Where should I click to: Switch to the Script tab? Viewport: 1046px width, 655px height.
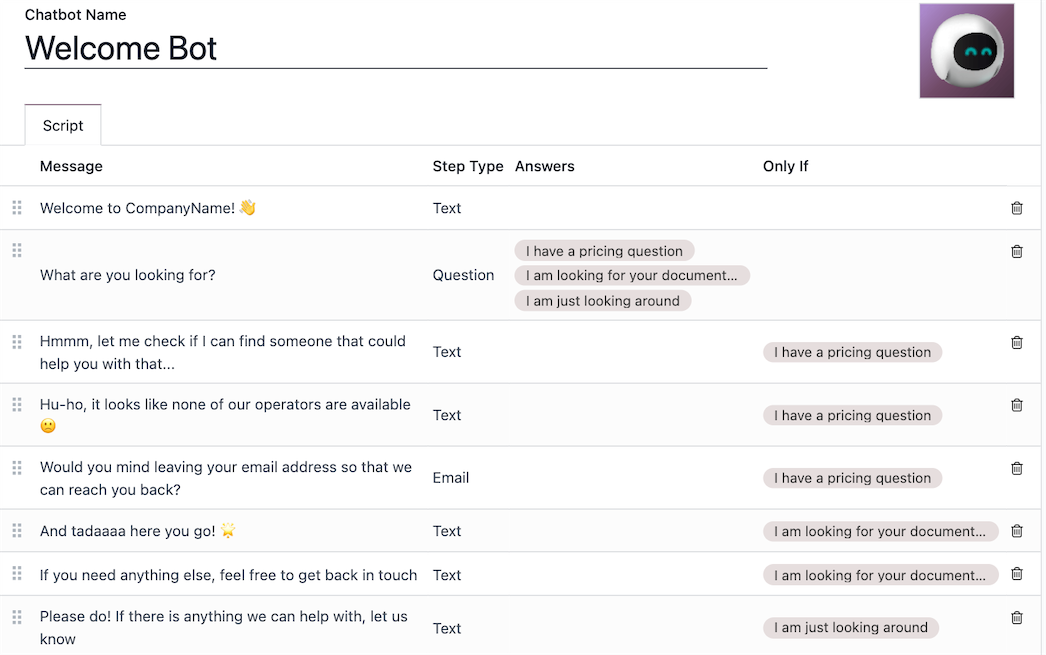click(62, 125)
